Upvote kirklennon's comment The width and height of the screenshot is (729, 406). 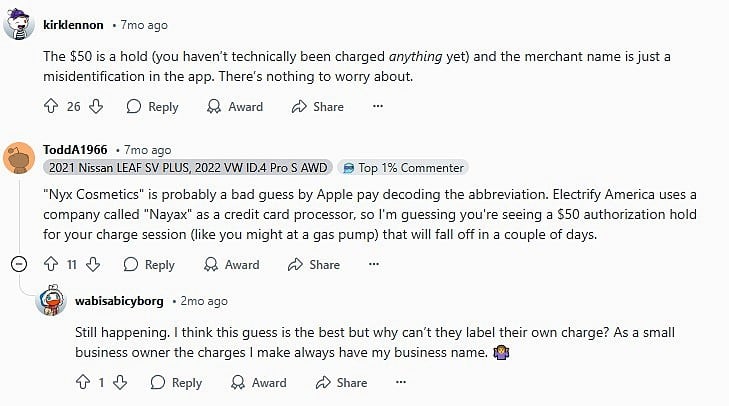52,106
